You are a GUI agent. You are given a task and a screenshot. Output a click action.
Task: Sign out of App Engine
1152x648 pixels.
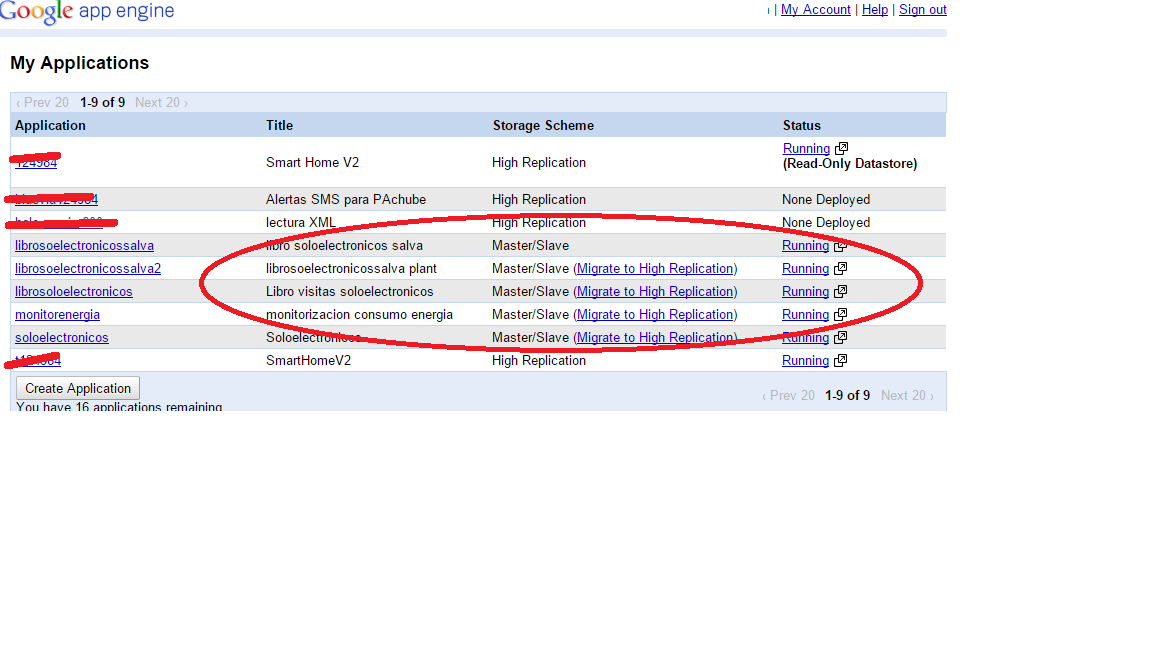[x=922, y=10]
